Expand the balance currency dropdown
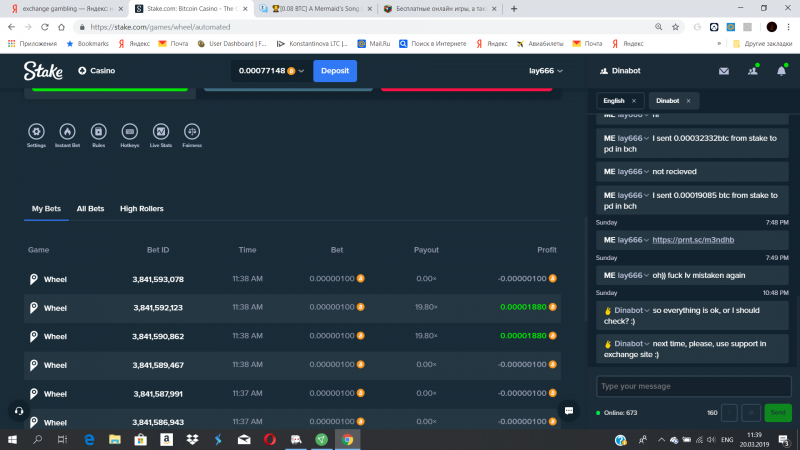Viewport: 800px width, 450px height. 301,71
